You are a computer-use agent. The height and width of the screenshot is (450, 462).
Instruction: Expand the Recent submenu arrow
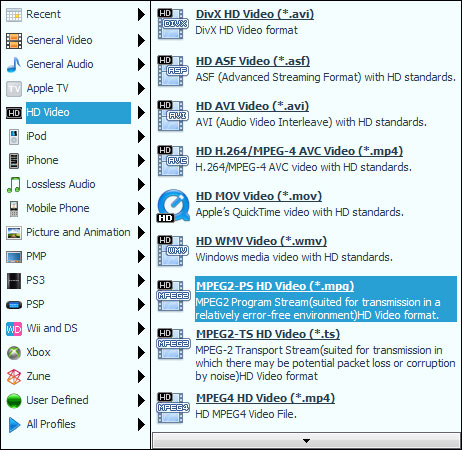(141, 14)
